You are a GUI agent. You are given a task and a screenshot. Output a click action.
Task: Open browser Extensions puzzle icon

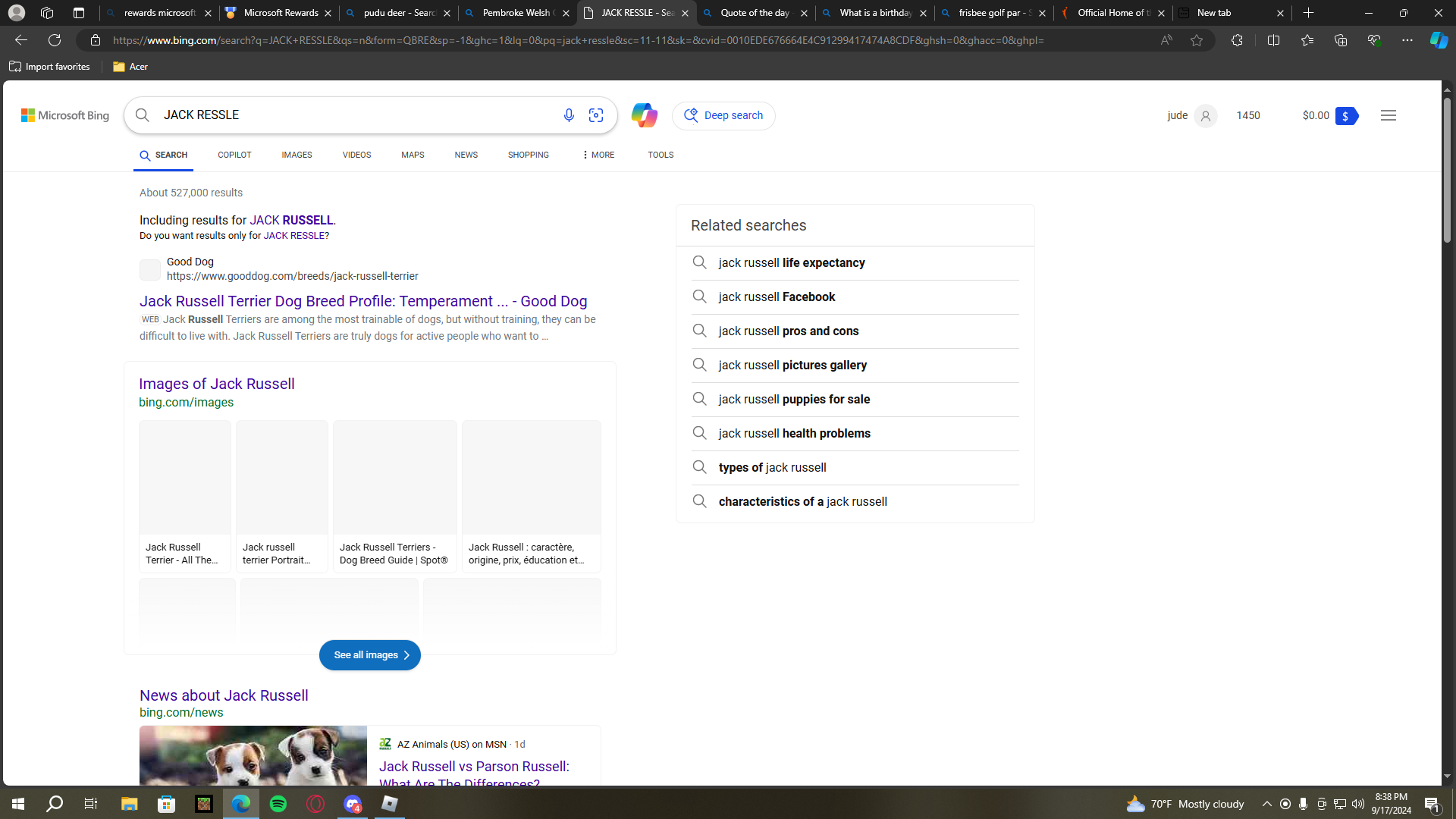tap(1237, 40)
